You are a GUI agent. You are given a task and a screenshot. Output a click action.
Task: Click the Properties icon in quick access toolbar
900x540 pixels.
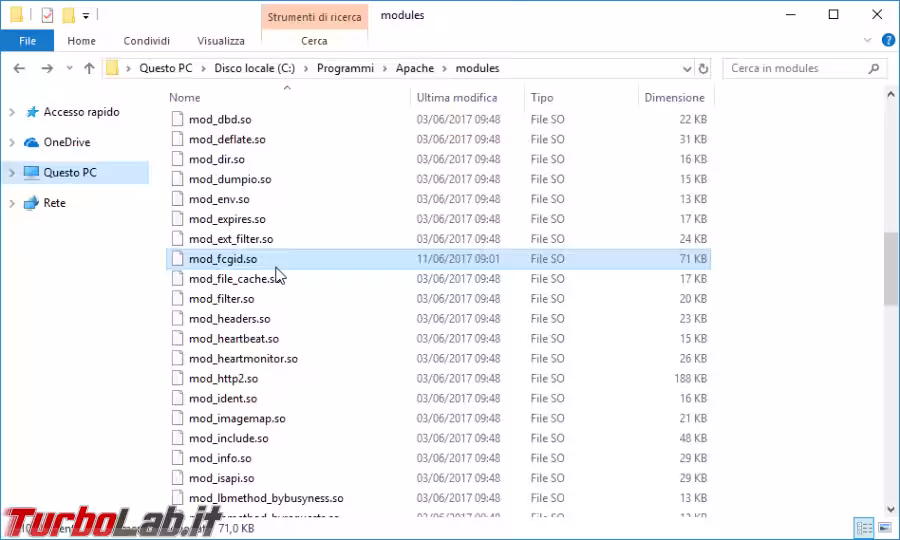46,15
